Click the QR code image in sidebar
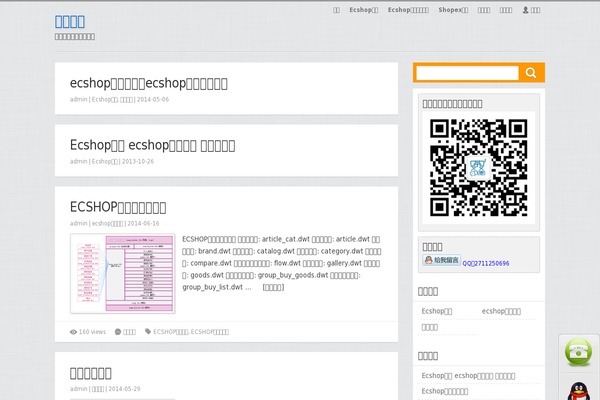The image size is (600, 400). click(x=478, y=168)
